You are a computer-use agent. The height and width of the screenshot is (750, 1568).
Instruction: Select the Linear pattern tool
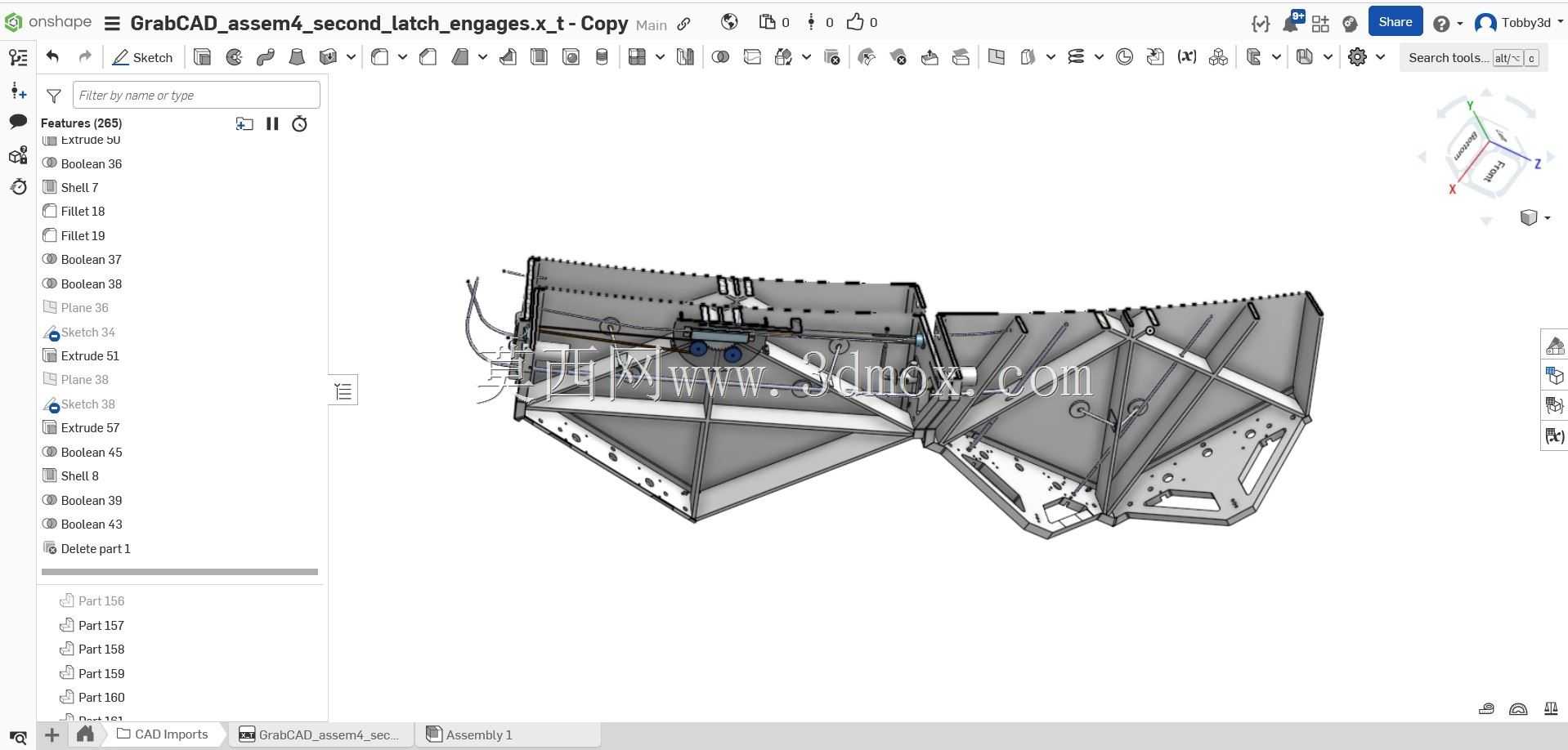coord(637,57)
